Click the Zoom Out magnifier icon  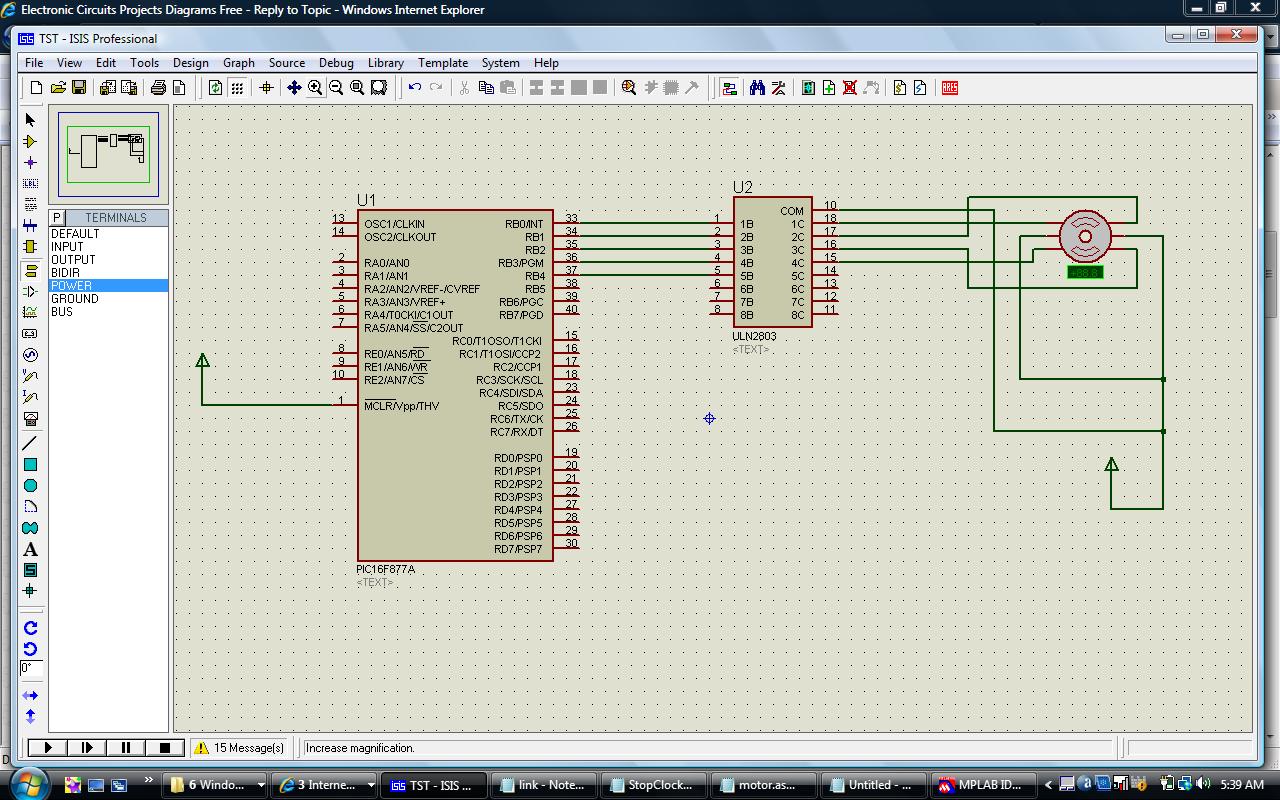[336, 88]
